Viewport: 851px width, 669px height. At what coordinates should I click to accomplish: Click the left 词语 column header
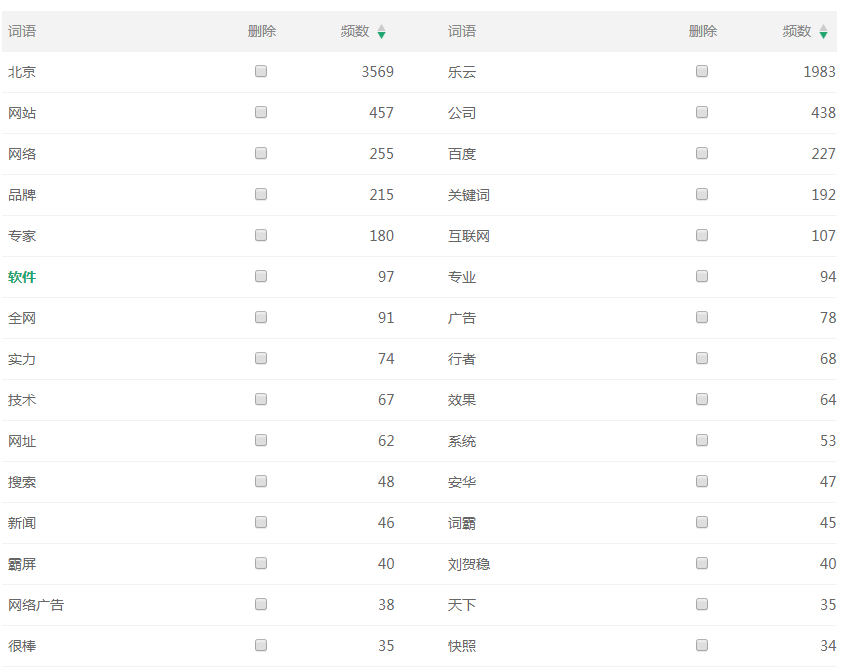click(22, 32)
